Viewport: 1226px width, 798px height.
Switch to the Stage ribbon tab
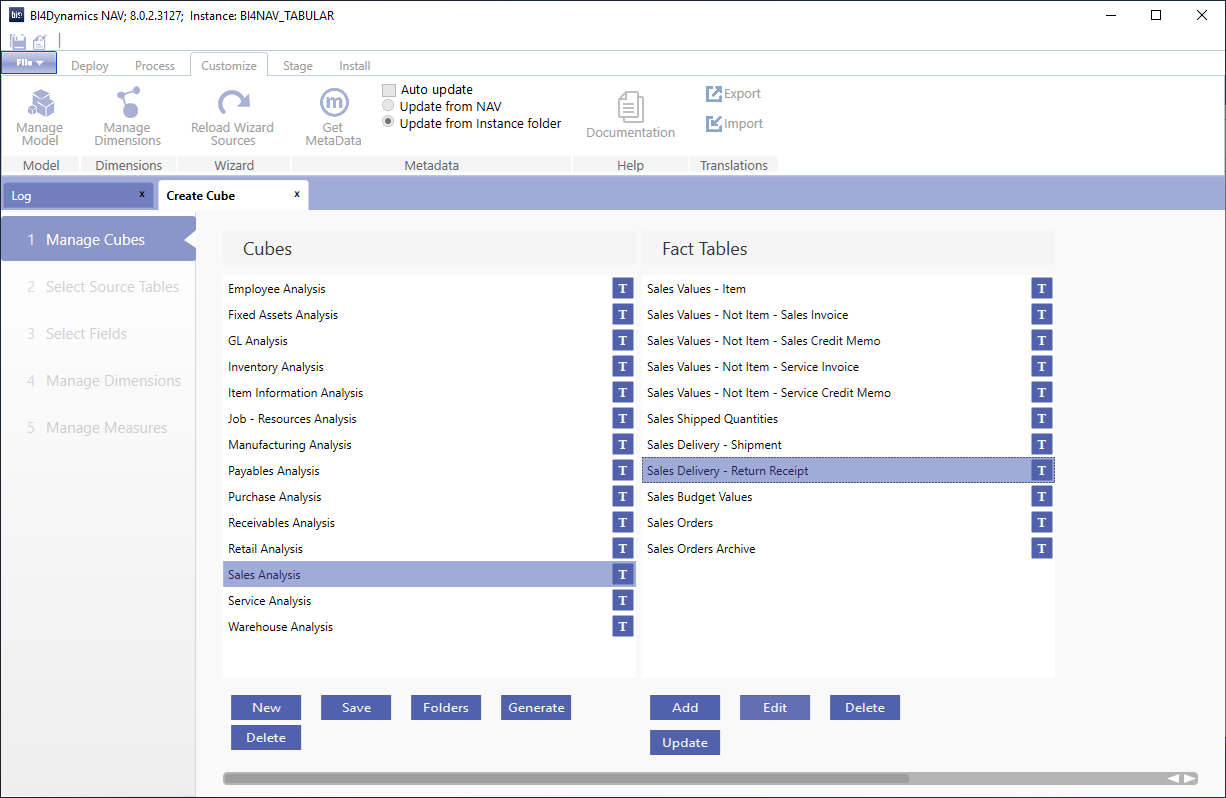click(298, 66)
